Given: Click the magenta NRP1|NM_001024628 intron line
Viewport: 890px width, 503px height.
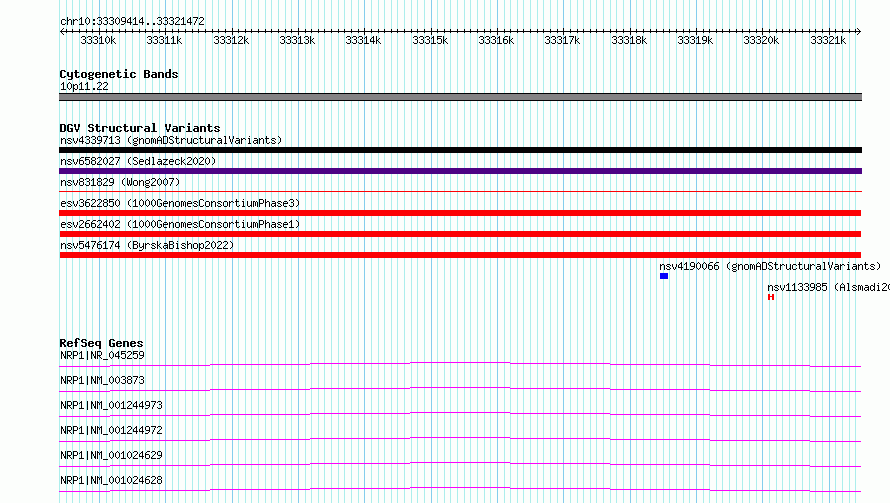Looking at the screenshot, I should pyautogui.click(x=460, y=489).
